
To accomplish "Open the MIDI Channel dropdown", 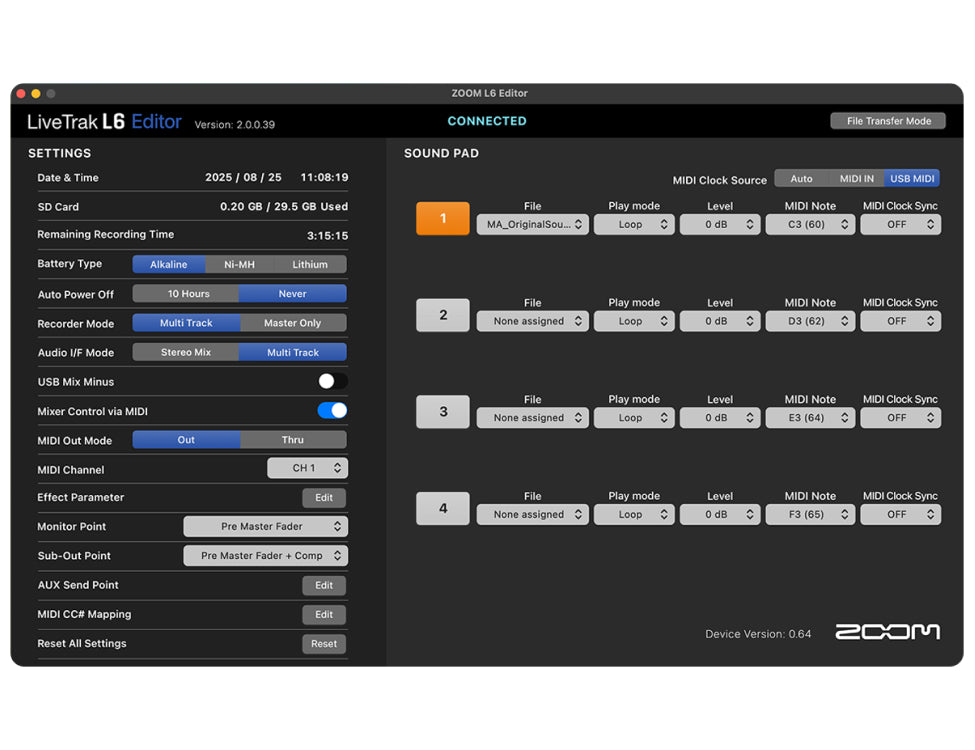I will click(x=307, y=468).
